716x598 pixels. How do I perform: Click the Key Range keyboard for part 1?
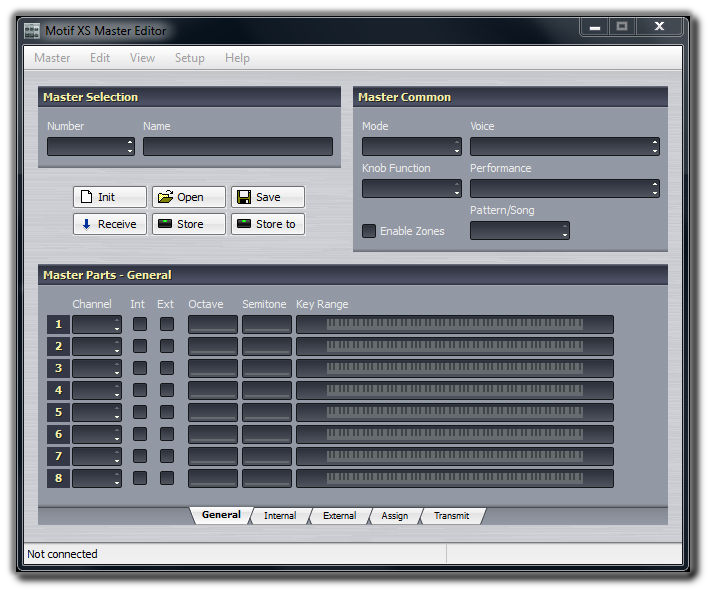click(x=455, y=324)
